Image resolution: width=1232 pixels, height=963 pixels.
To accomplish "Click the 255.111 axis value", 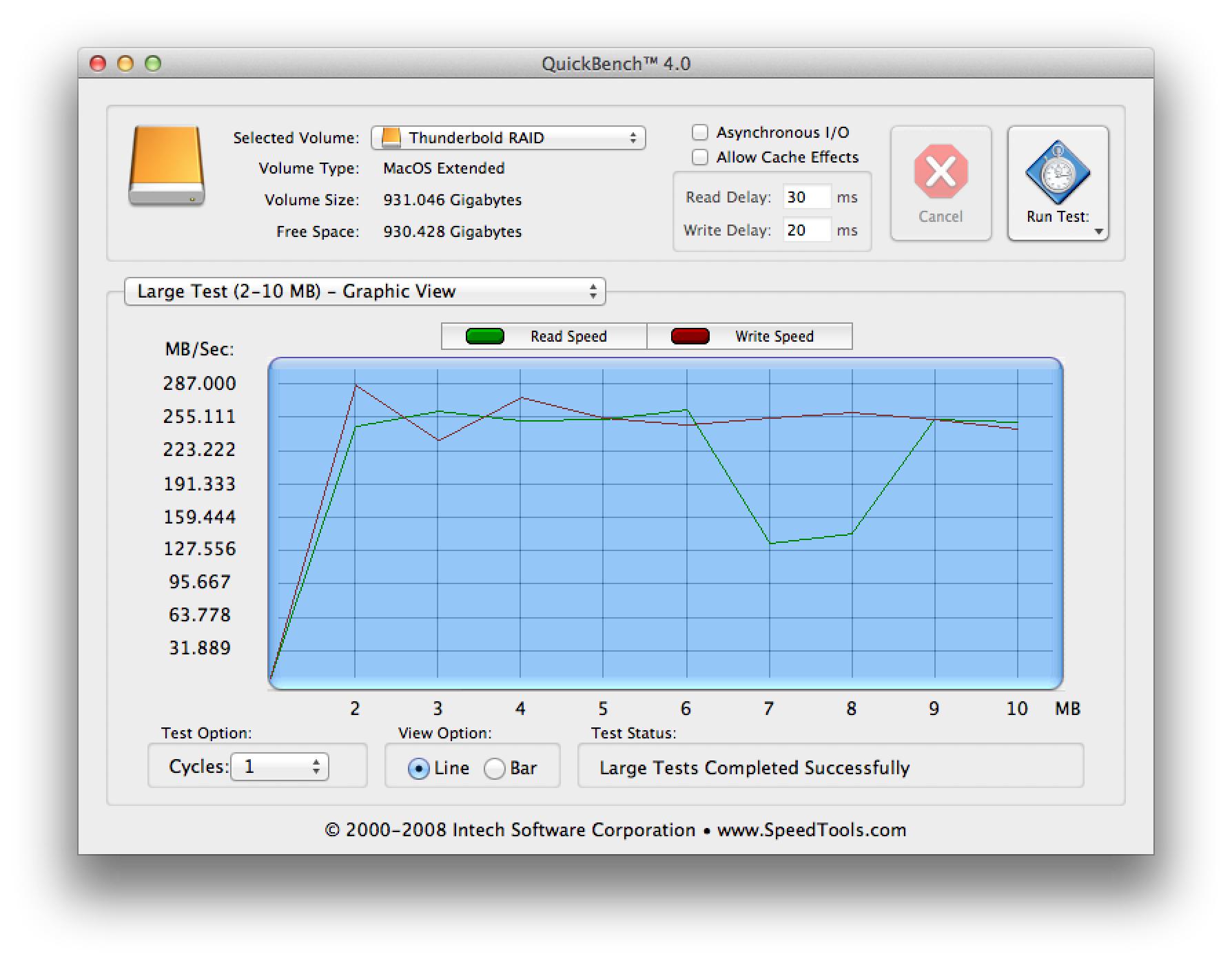I will tap(200, 416).
